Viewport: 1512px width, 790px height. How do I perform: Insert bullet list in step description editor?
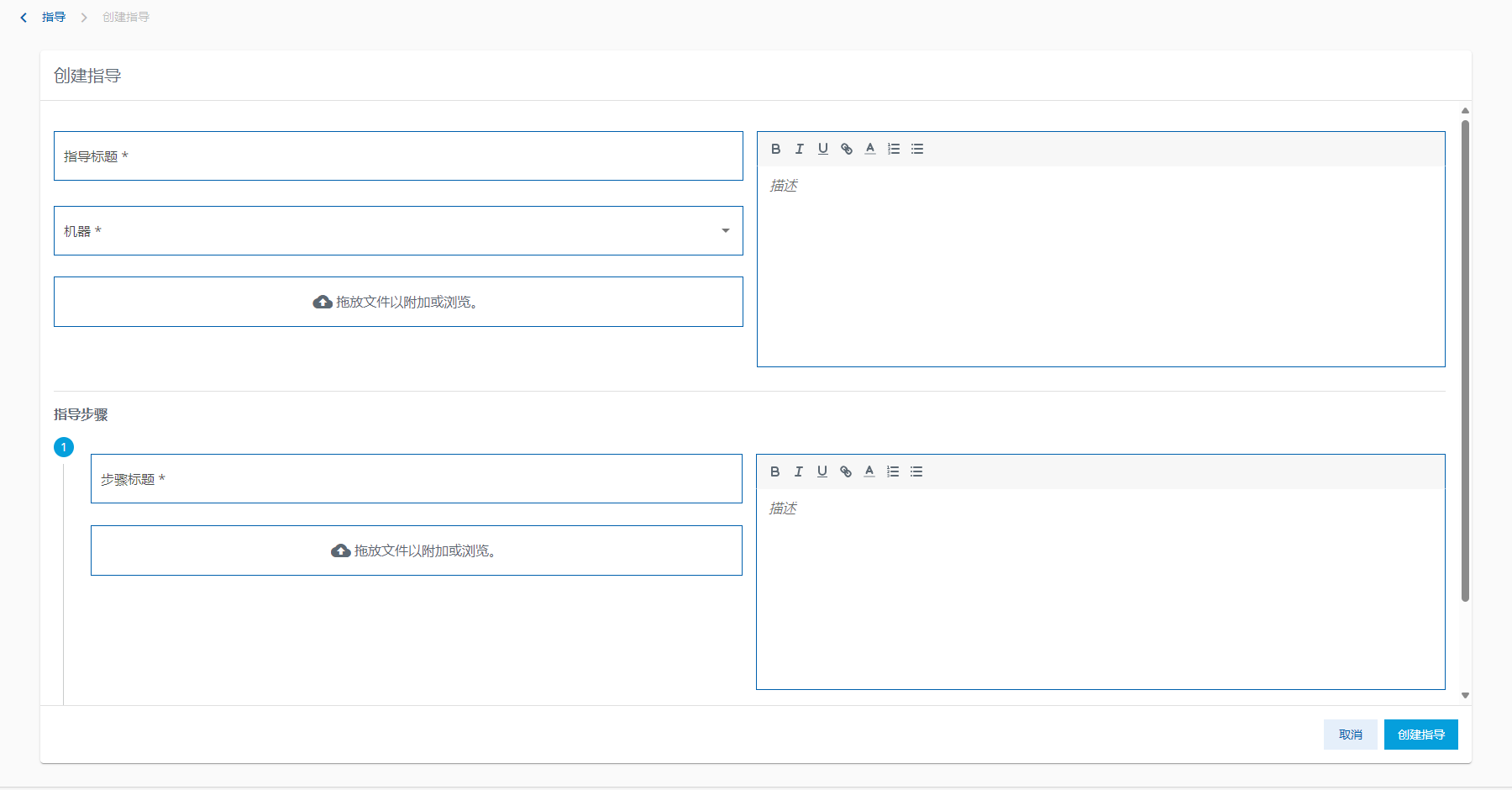pos(916,471)
